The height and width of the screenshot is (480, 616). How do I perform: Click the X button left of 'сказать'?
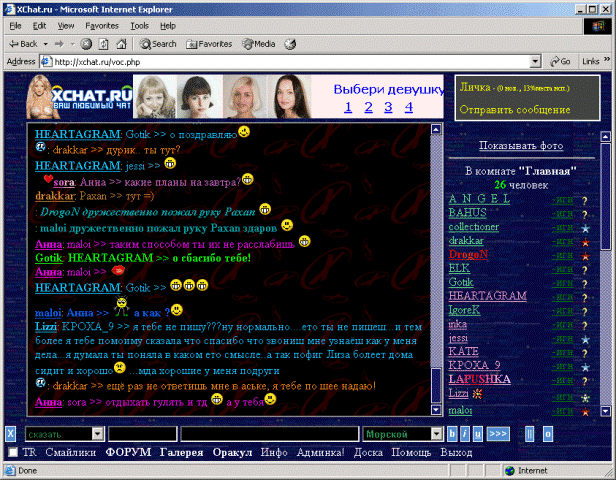10,434
